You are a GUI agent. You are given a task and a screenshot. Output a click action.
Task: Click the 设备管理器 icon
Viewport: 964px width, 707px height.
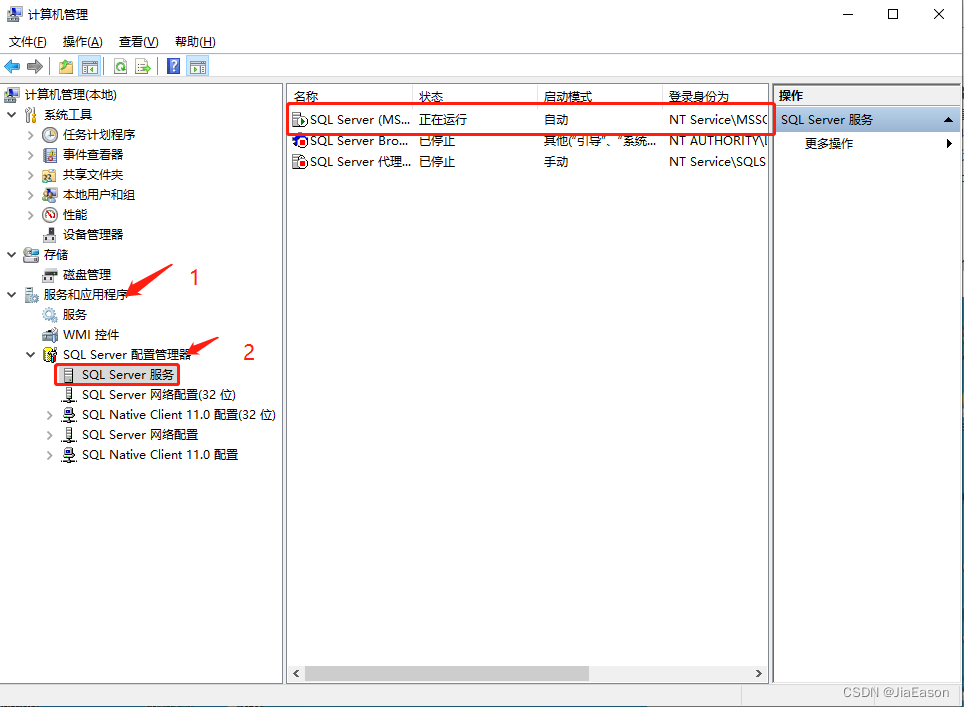50,235
